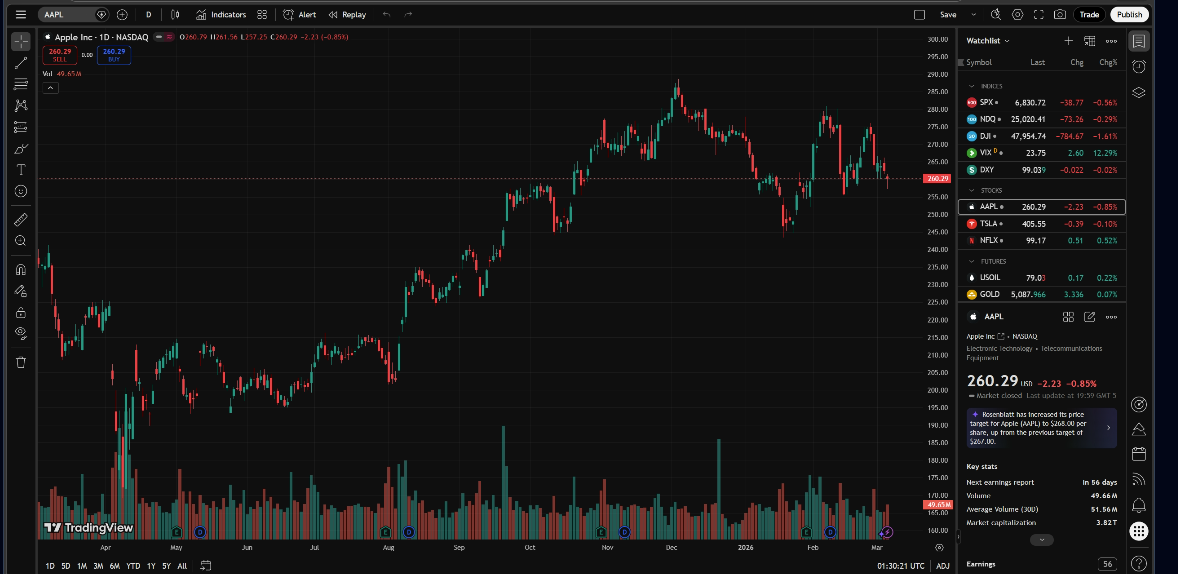Select the brush drawing tool
Screen dimensions: 1178x574
(20, 149)
